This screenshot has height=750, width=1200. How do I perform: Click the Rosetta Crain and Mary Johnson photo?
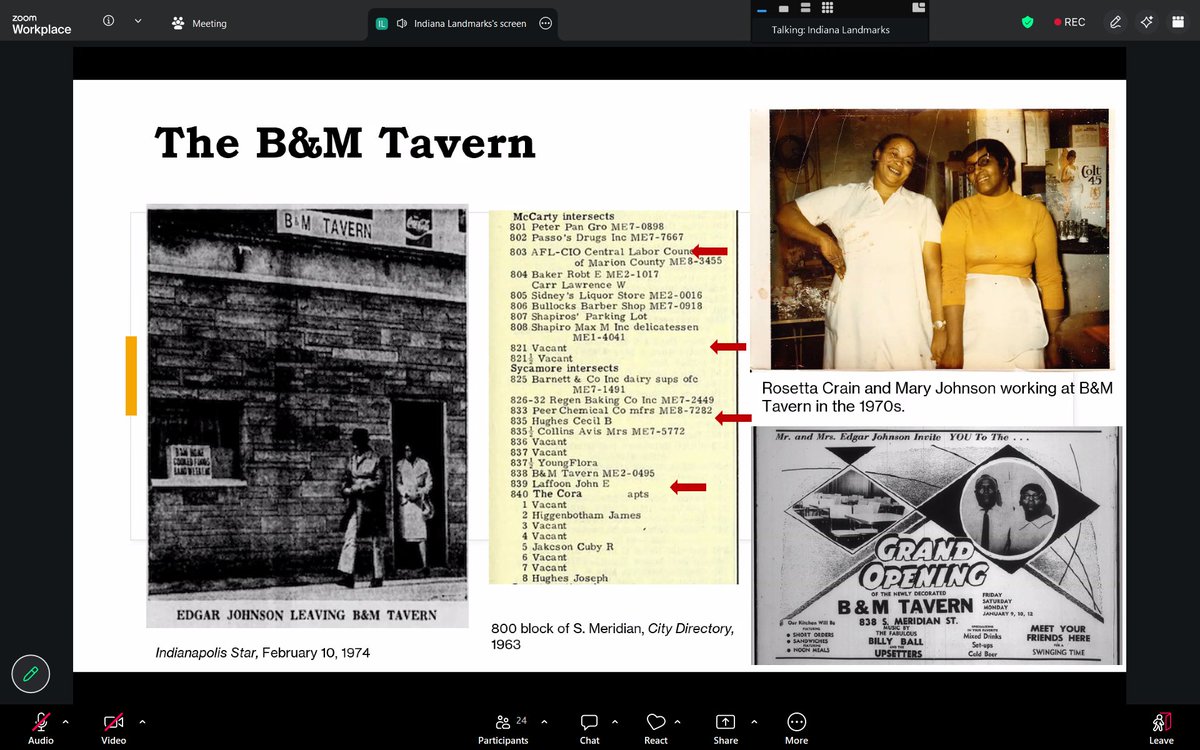pyautogui.click(x=931, y=240)
